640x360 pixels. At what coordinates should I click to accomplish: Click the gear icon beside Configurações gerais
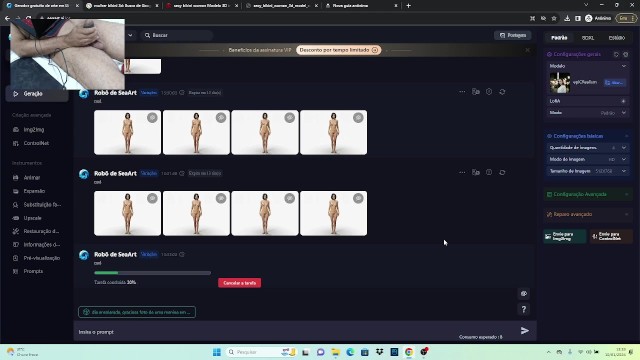tap(625, 54)
